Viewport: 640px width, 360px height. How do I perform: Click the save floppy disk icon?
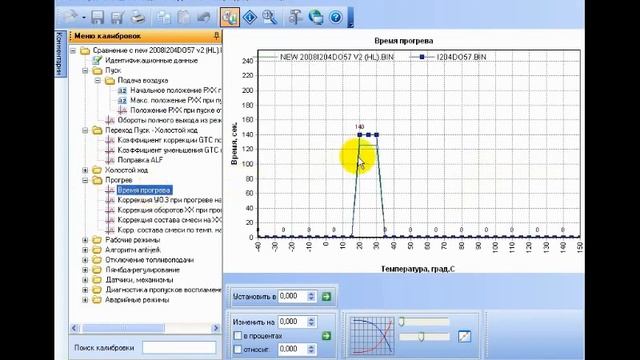point(97,17)
